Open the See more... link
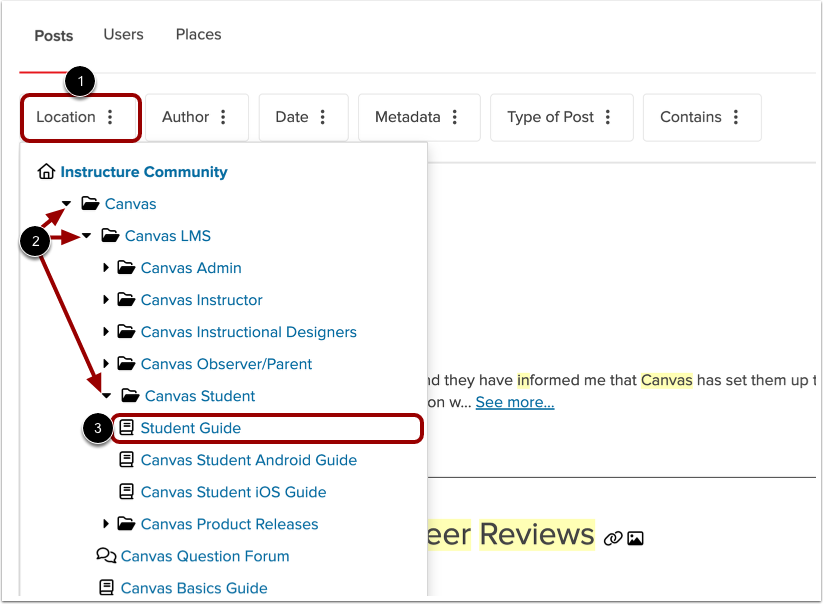The width and height of the screenshot is (823, 604). 515,402
